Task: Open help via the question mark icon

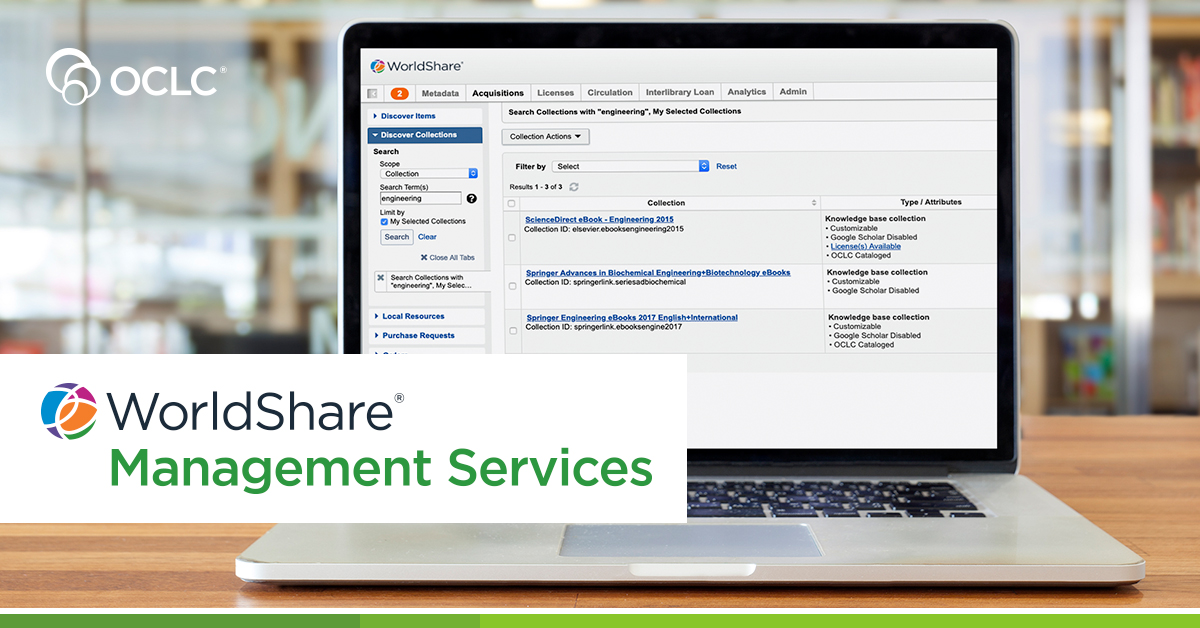Action: click(x=470, y=198)
